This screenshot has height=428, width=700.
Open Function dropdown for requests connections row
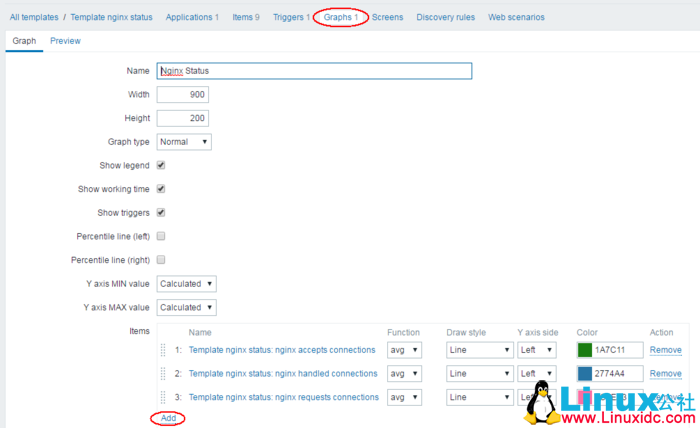pos(404,397)
